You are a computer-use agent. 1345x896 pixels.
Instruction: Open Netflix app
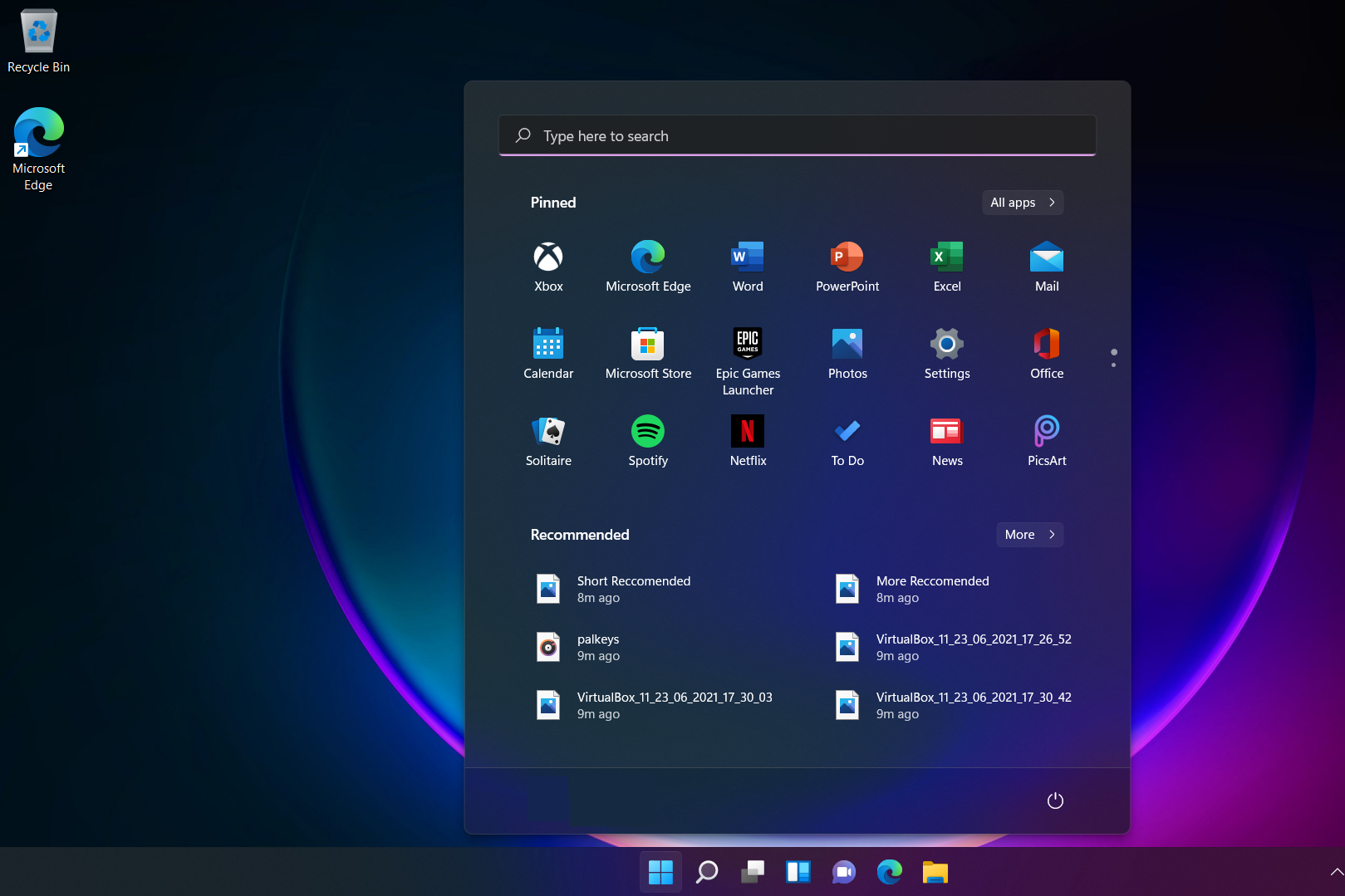[748, 442]
